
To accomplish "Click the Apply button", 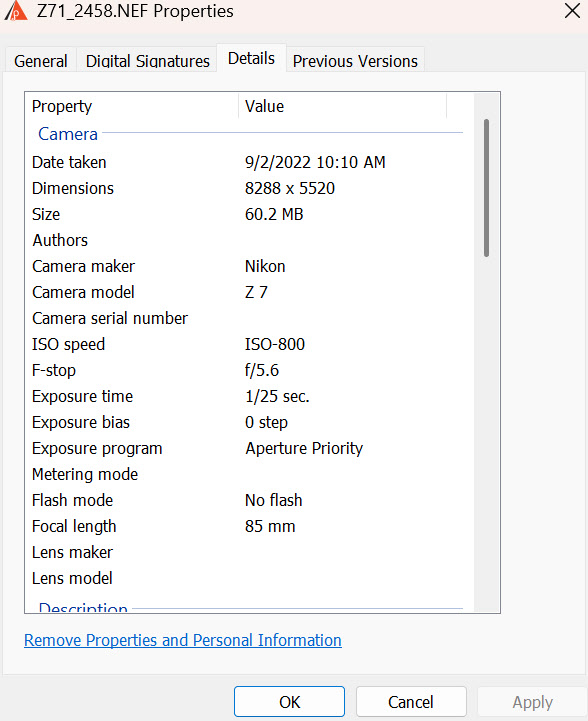I will coord(532,702).
